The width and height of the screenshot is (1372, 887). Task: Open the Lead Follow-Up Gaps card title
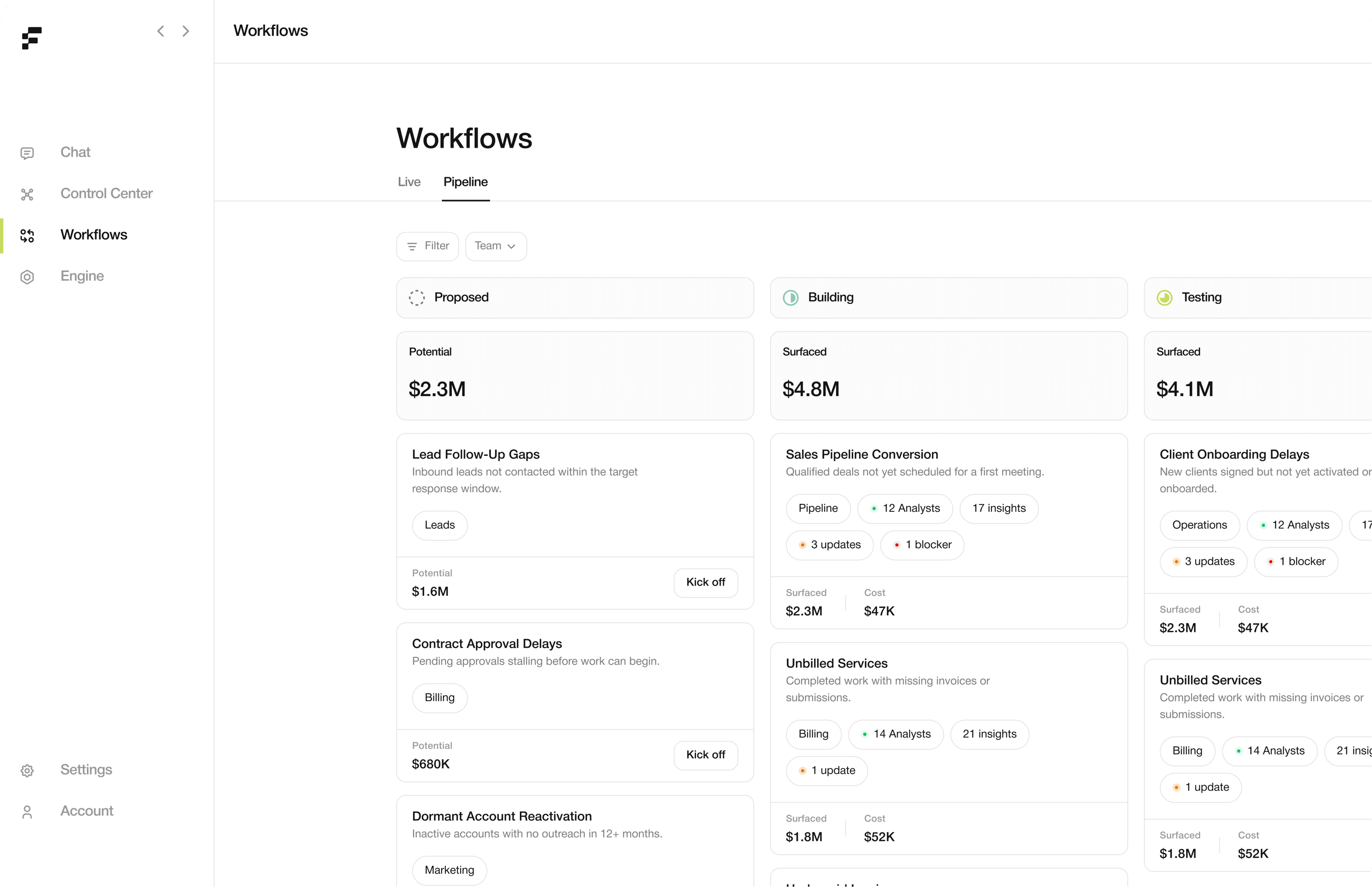click(x=476, y=454)
